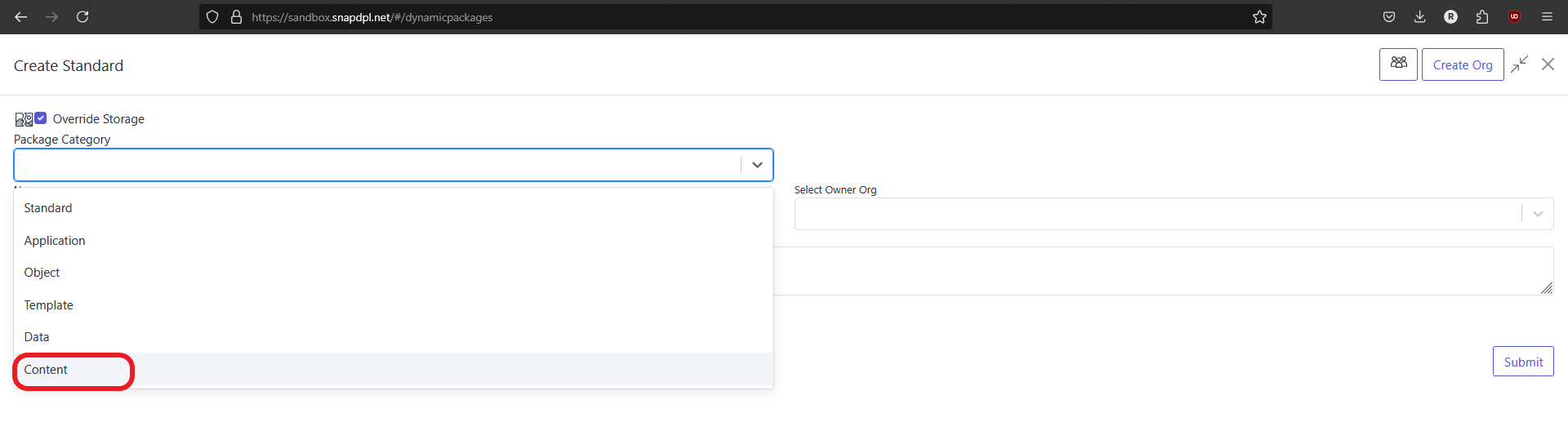Bookmark this page with the star icon
1568x422 pixels.
tap(1259, 17)
